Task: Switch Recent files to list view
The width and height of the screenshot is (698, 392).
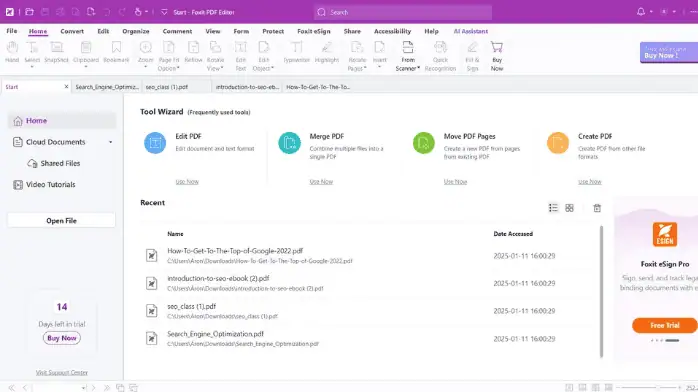Action: [x=553, y=208]
